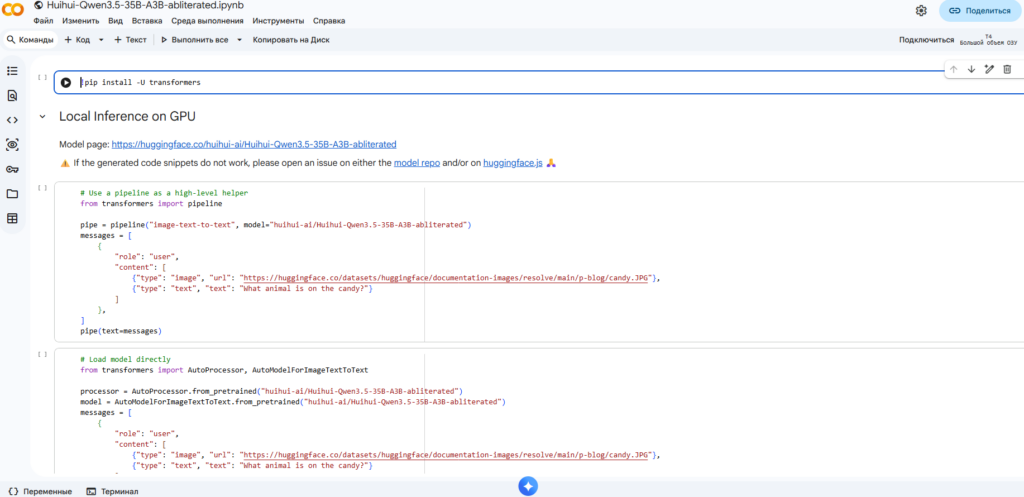Click the brackets of the pipeline helper cell
This screenshot has height=497, width=1024.
tap(42, 188)
